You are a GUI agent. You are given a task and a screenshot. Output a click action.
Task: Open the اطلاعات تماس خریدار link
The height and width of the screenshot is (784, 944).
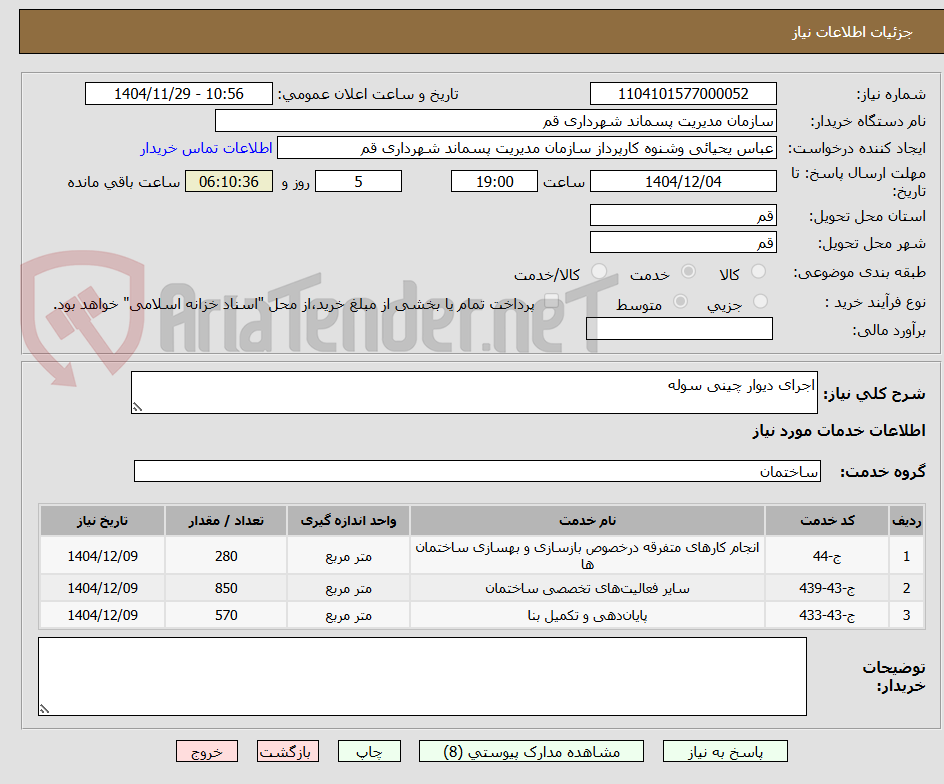click(x=206, y=148)
